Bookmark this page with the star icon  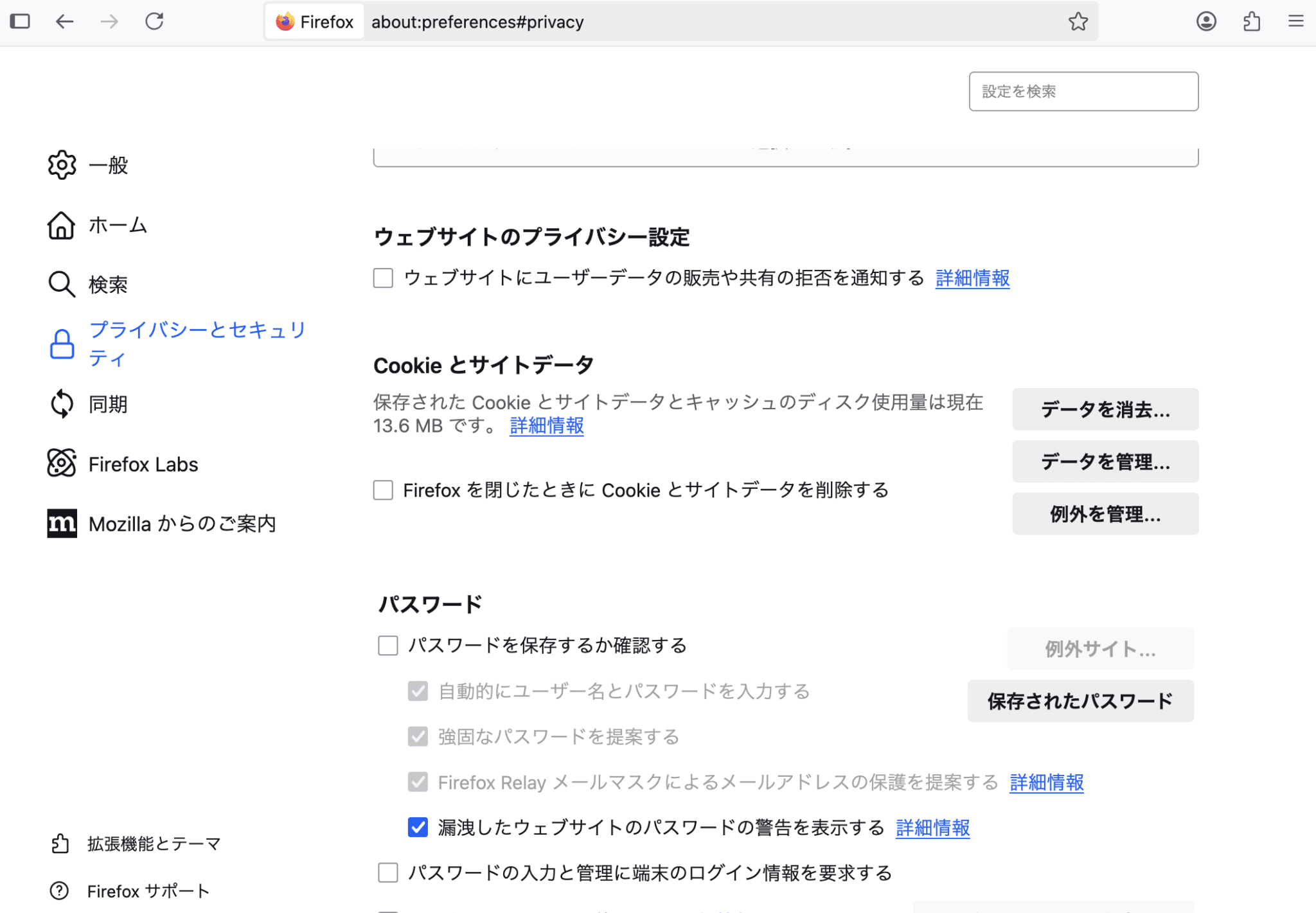coord(1078,21)
